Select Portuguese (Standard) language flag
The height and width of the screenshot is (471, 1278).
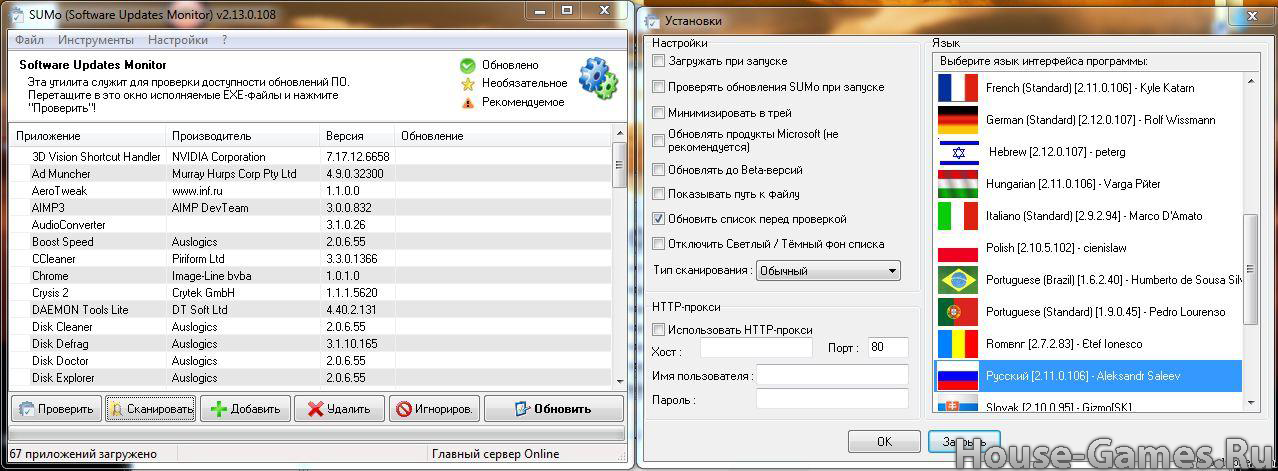958,312
